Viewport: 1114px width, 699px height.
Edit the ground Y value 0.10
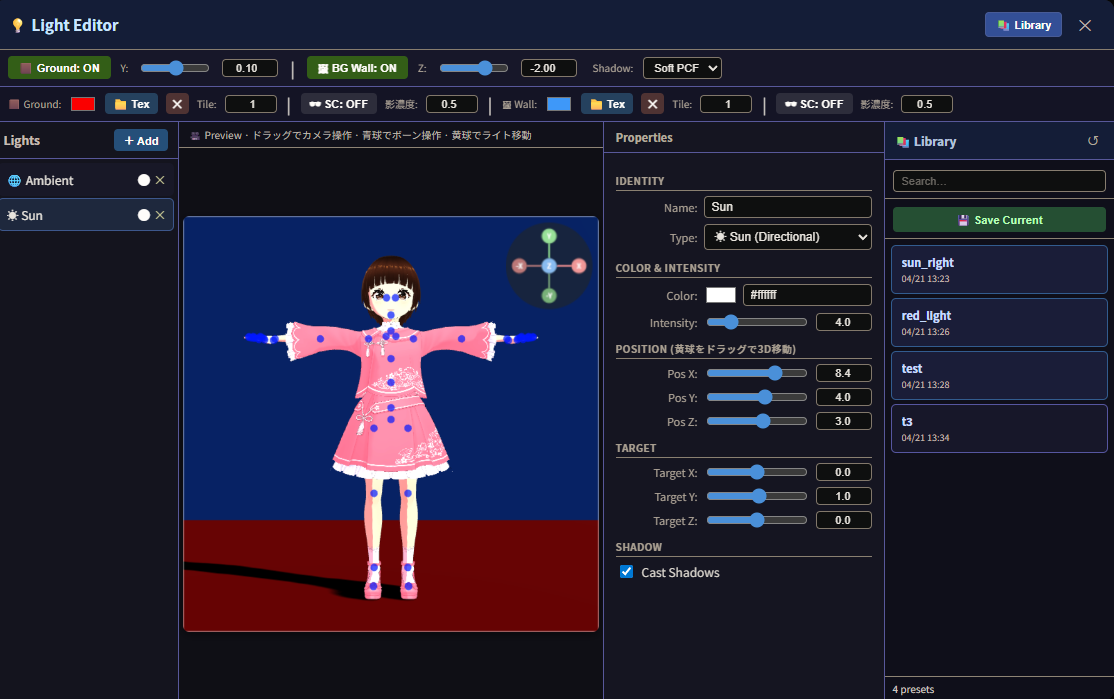click(249, 68)
